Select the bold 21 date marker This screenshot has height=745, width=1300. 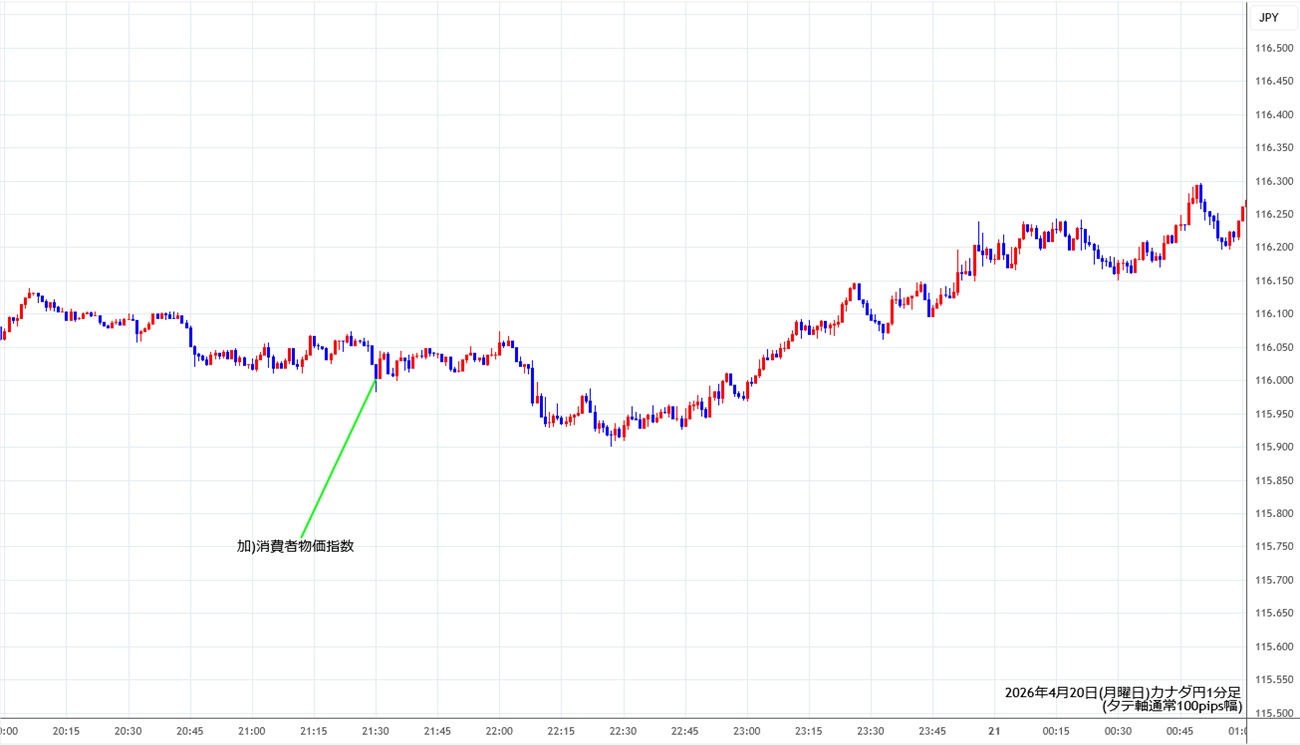coord(994,731)
